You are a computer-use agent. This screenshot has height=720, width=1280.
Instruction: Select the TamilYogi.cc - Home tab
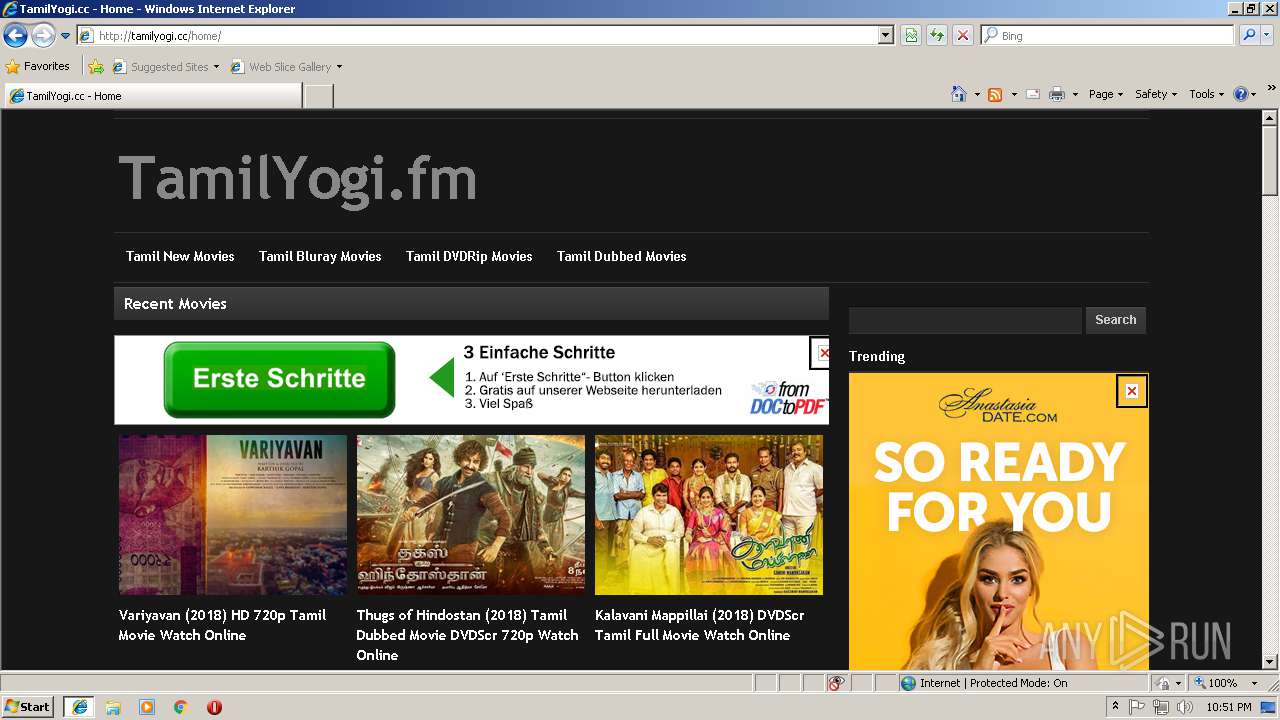152,96
